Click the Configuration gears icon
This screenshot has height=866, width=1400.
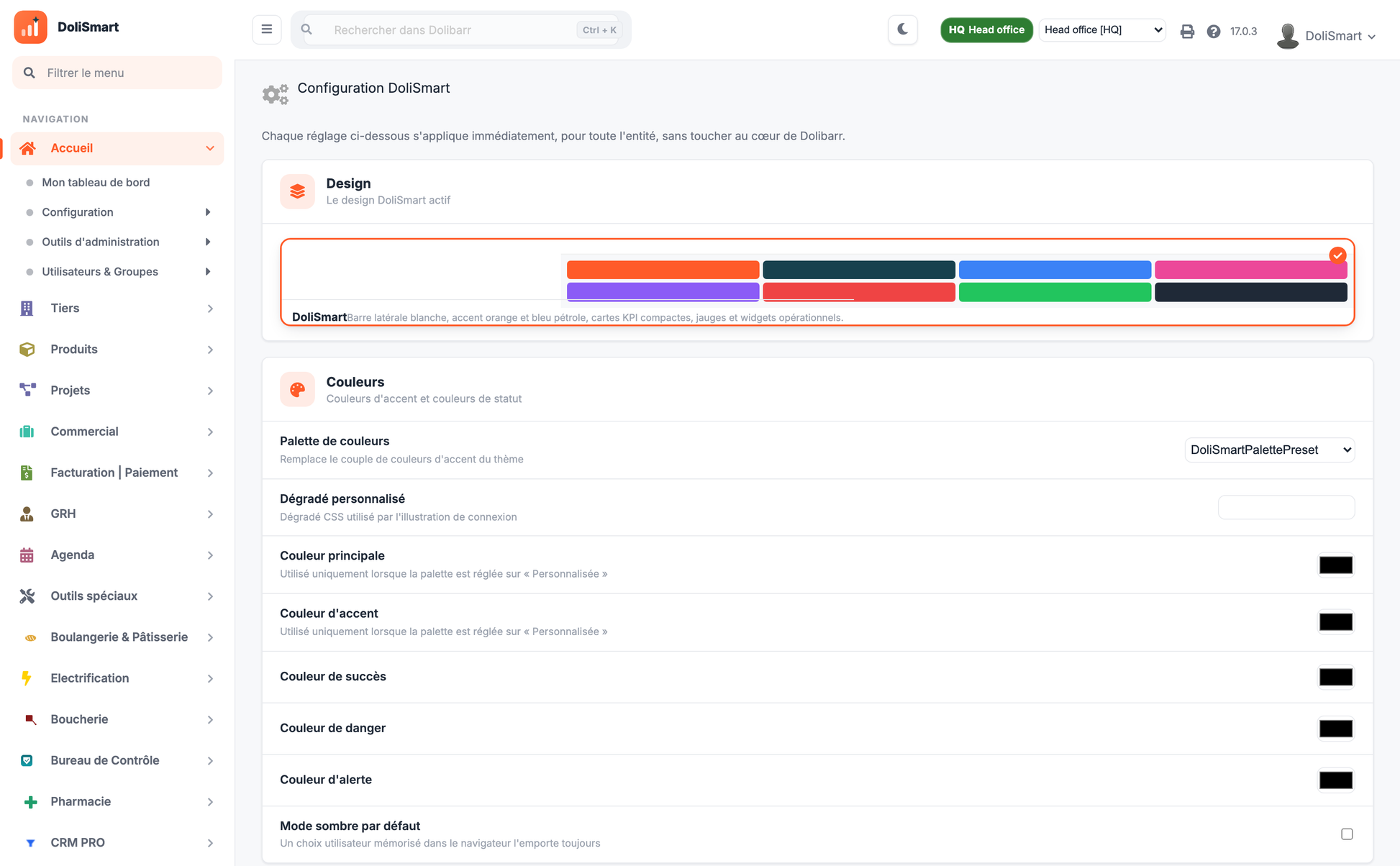coord(275,94)
